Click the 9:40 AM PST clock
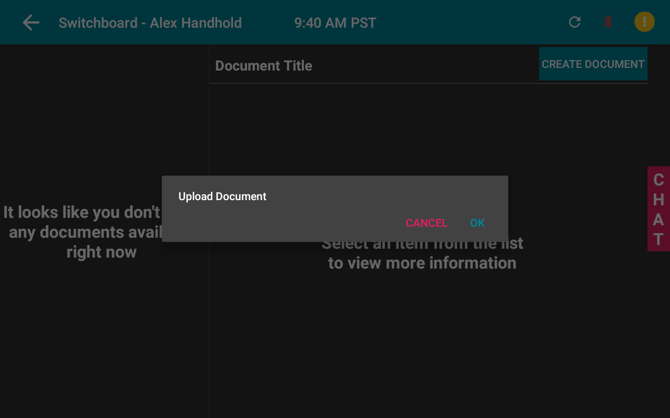The image size is (670, 418). point(335,23)
